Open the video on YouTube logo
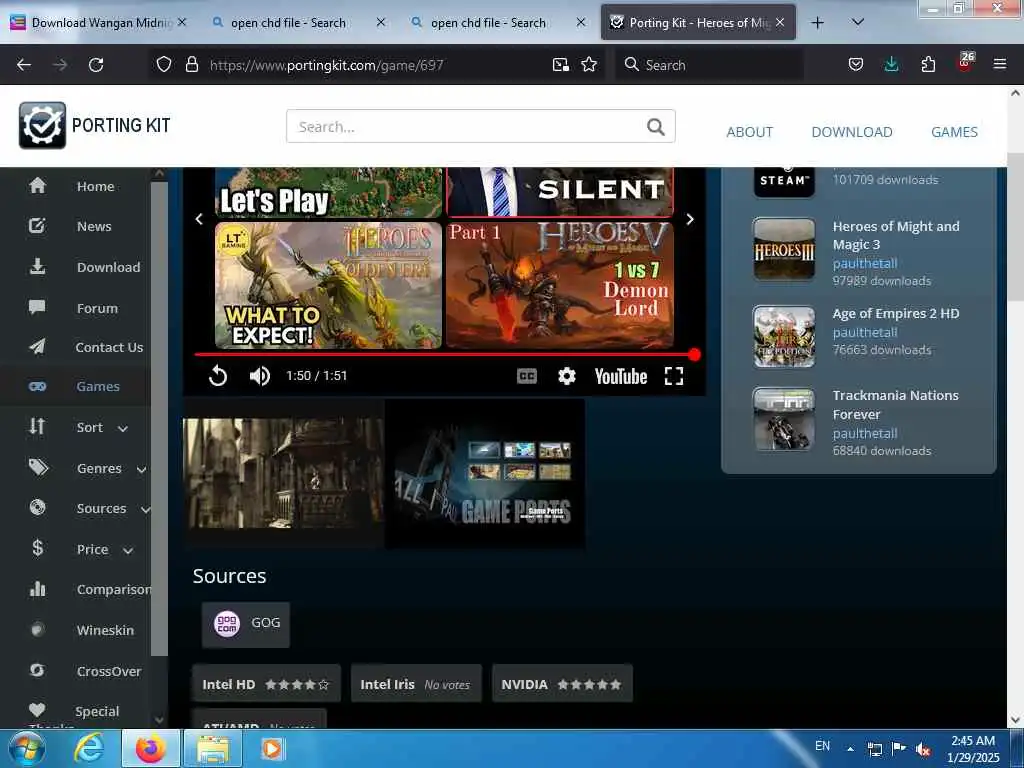The width and height of the screenshot is (1024, 768). point(620,377)
